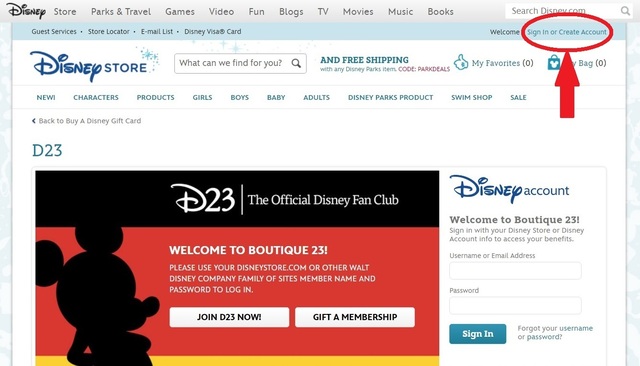The width and height of the screenshot is (640, 366).
Task: Click the Disney.com search magnifier icon
Action: [625, 11]
